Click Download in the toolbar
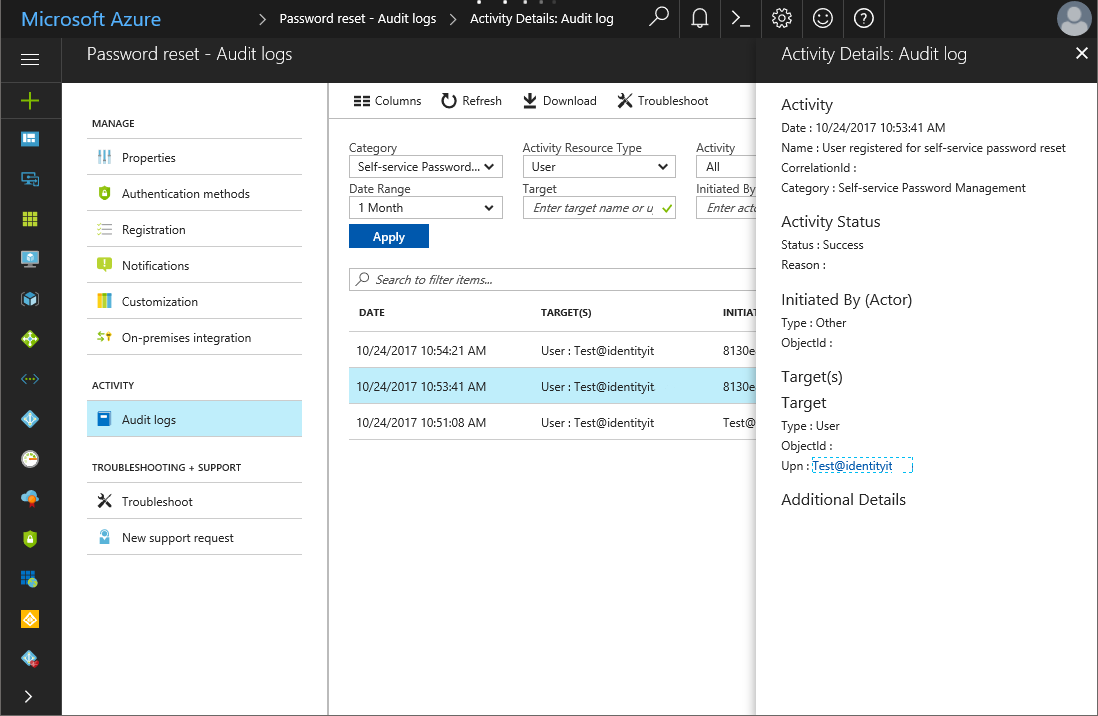 coord(560,101)
